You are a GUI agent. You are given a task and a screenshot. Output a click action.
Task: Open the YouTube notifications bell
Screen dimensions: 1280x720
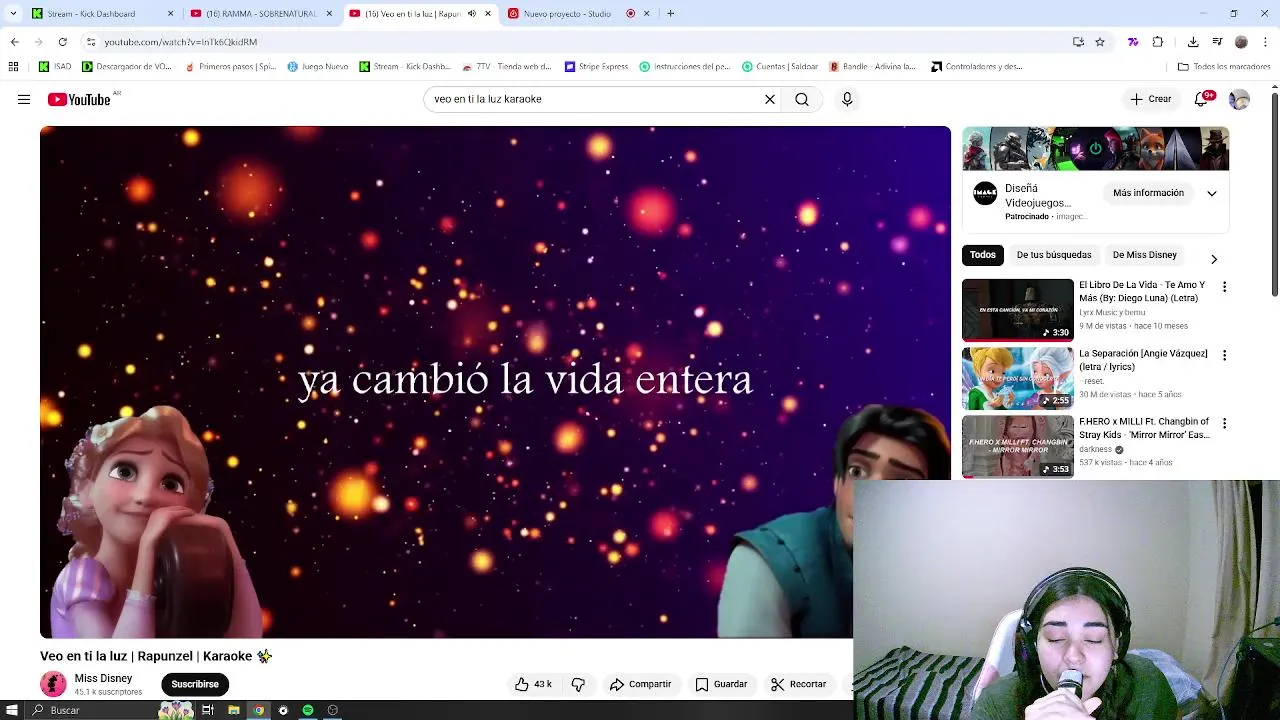[1203, 99]
